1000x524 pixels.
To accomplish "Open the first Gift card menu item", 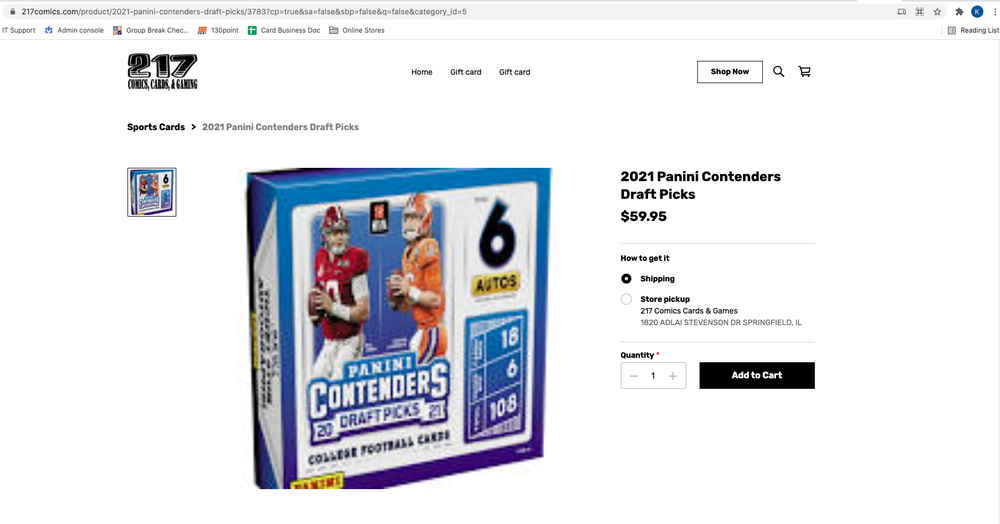I will [x=466, y=72].
